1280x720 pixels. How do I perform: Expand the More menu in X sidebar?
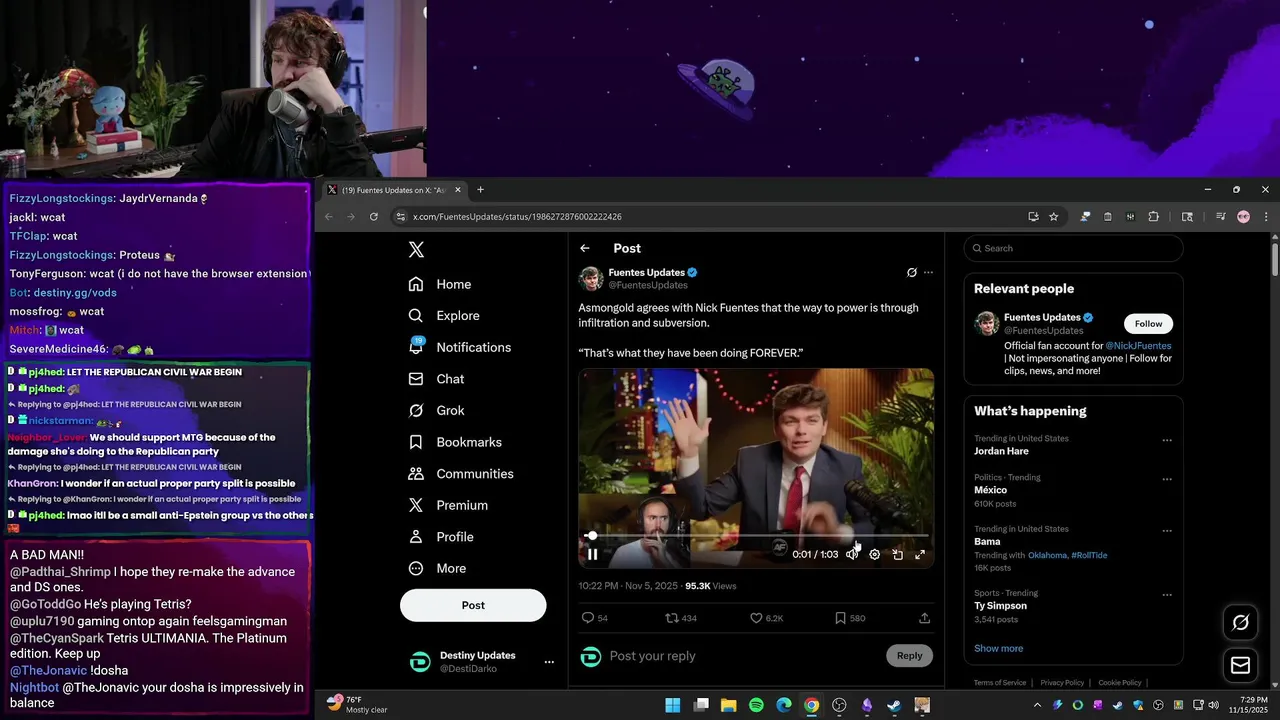[437, 569]
